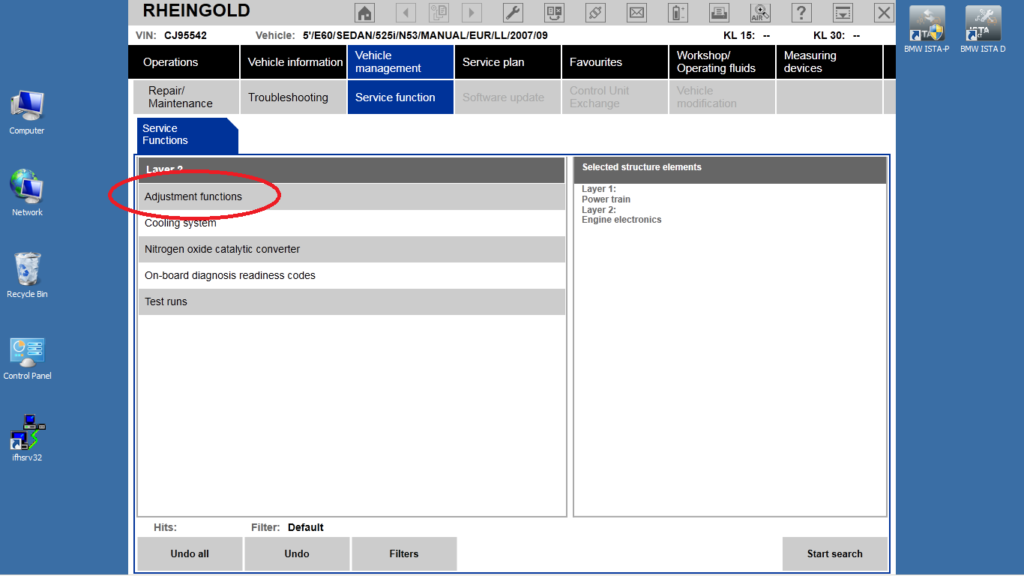Click the Selected structure elements header
The image size is (1024, 576).
pyautogui.click(x=730, y=169)
